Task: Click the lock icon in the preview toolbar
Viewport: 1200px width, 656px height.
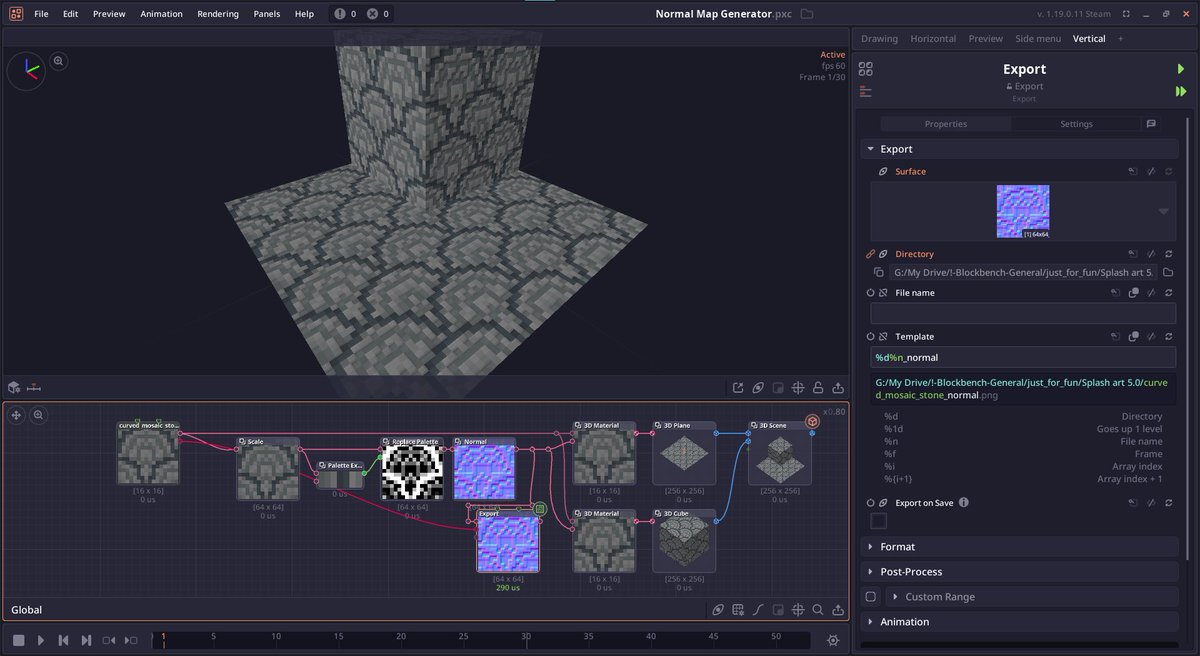Action: (x=817, y=388)
